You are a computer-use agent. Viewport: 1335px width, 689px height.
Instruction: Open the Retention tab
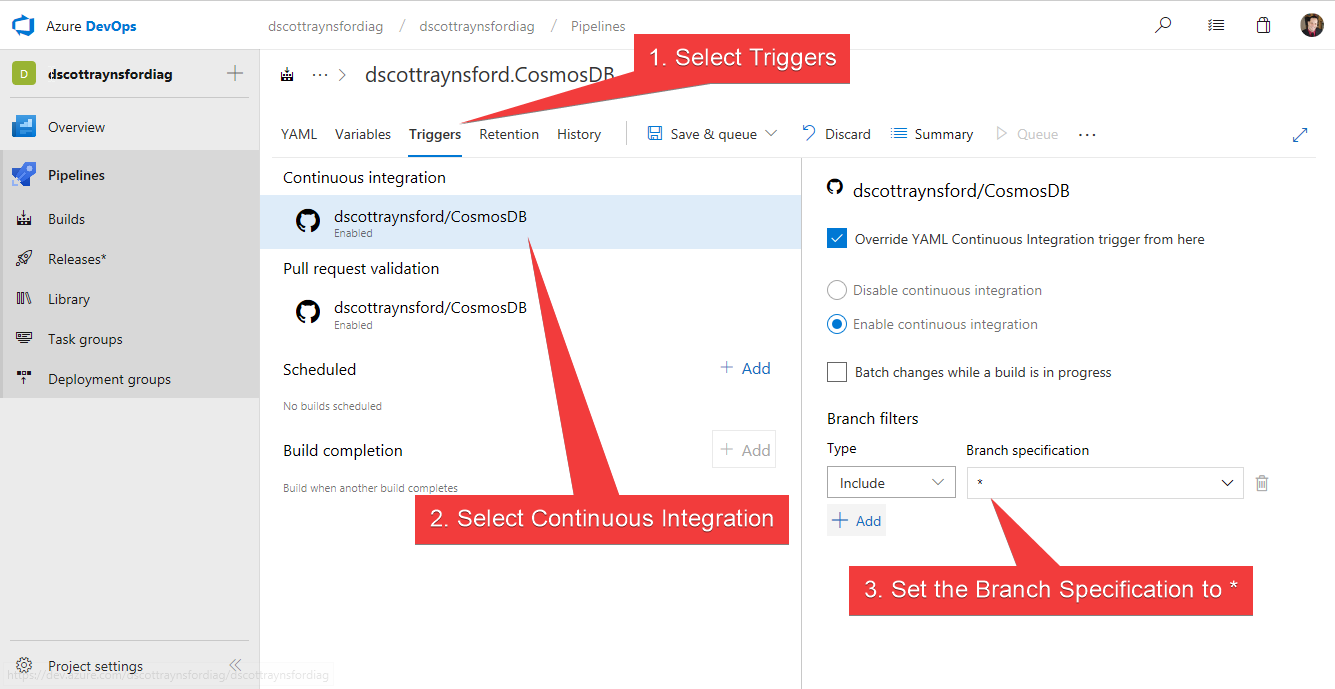[509, 134]
